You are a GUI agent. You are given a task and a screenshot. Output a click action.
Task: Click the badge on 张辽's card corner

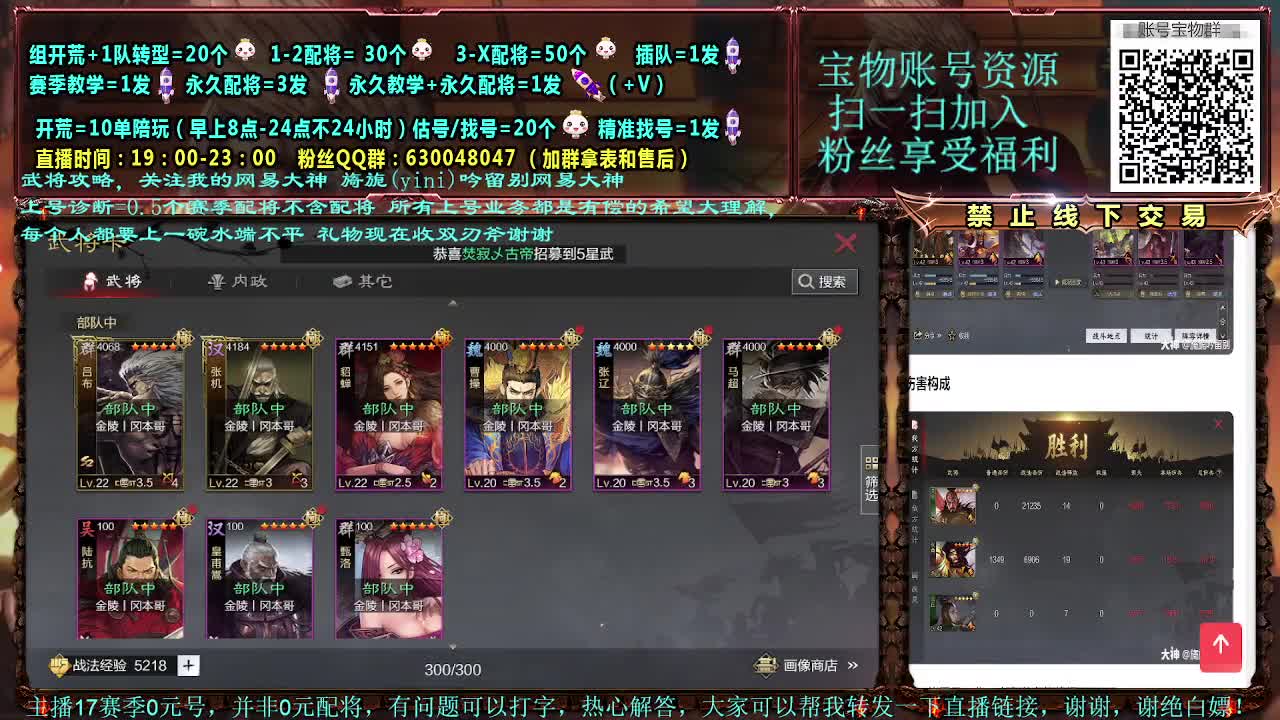[x=700, y=339]
